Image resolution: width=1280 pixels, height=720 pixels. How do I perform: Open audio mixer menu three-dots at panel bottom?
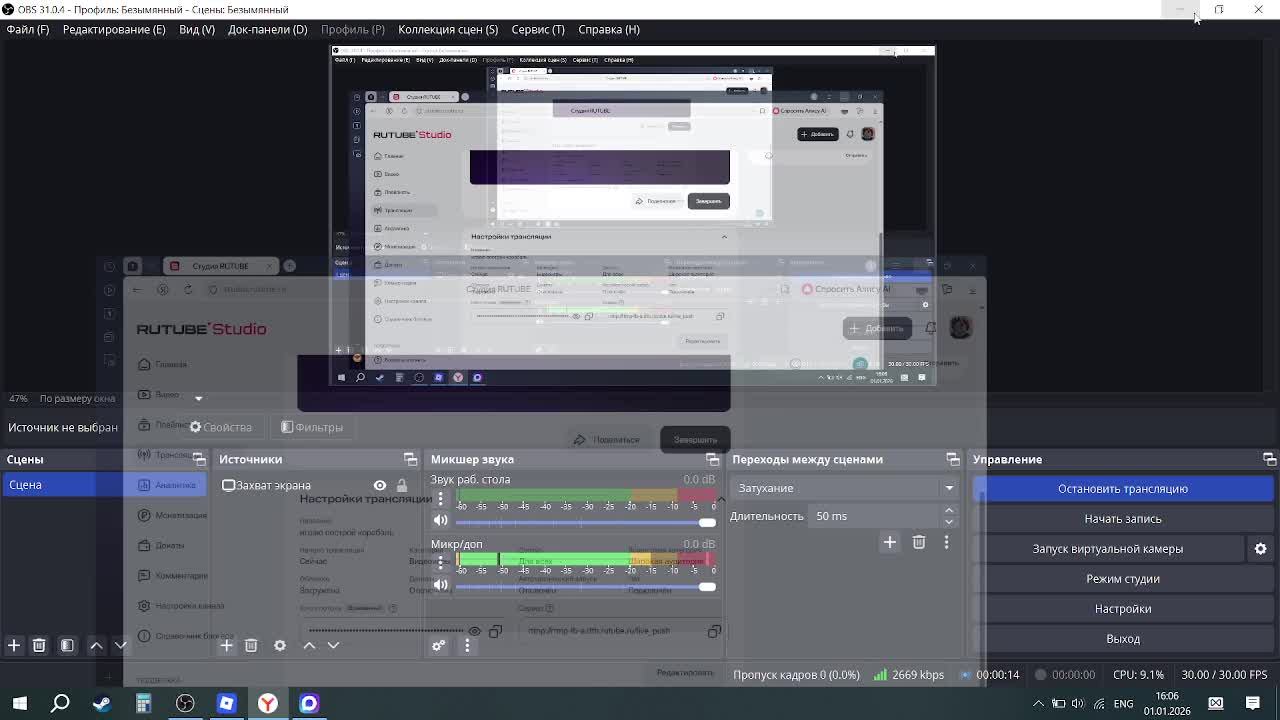(x=467, y=646)
